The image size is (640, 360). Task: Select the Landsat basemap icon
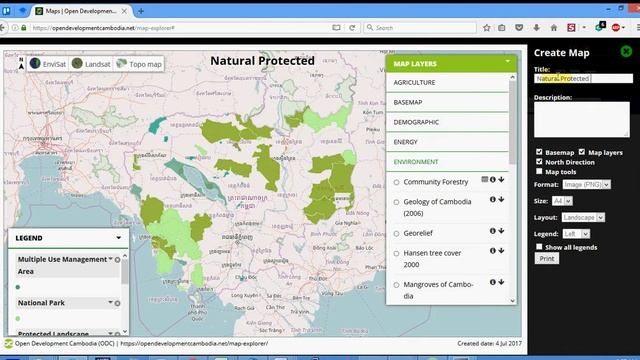[x=77, y=64]
